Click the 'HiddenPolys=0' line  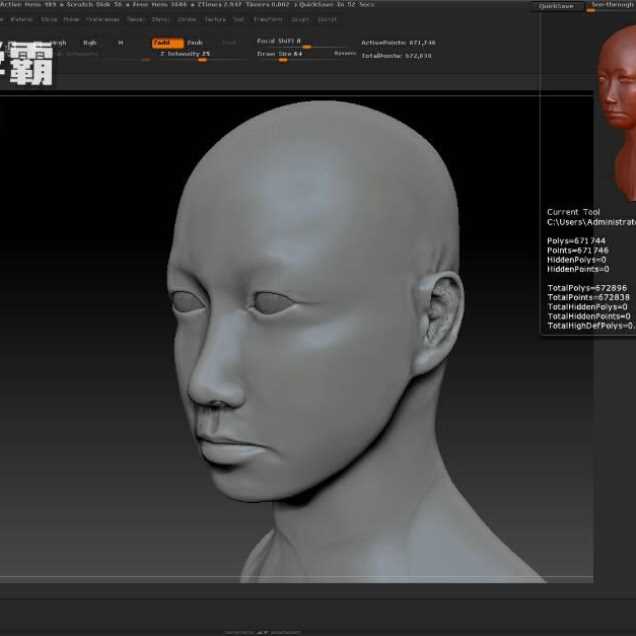click(576, 260)
